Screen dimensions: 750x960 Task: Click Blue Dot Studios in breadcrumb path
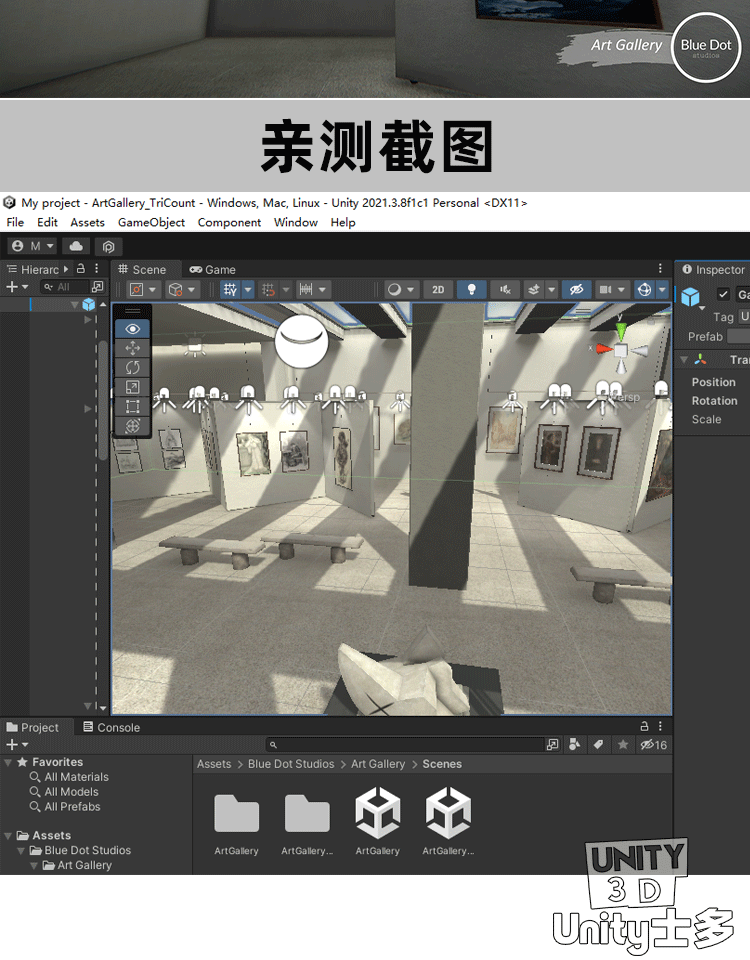point(291,764)
